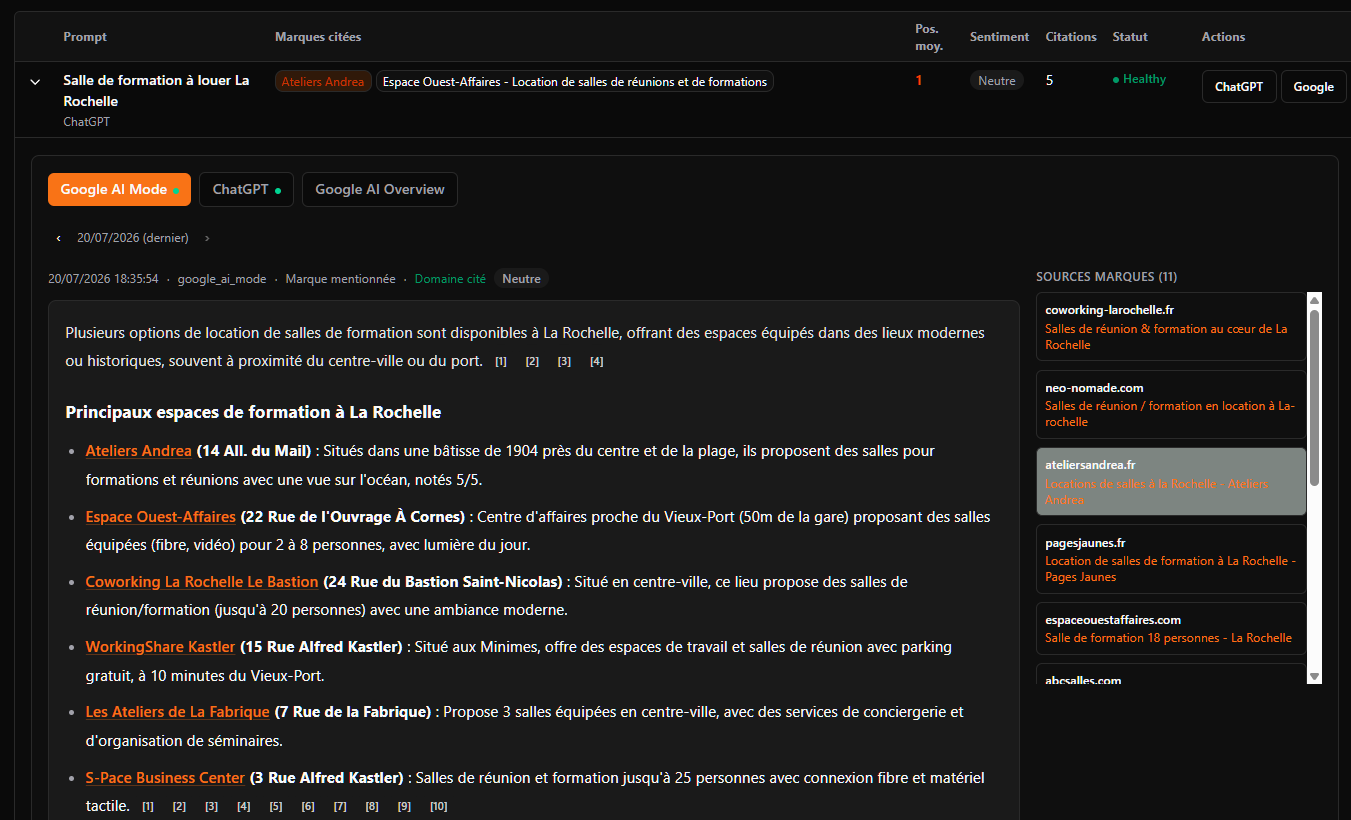
Task: Click citation [2] in the intro paragraph
Action: [533, 362]
